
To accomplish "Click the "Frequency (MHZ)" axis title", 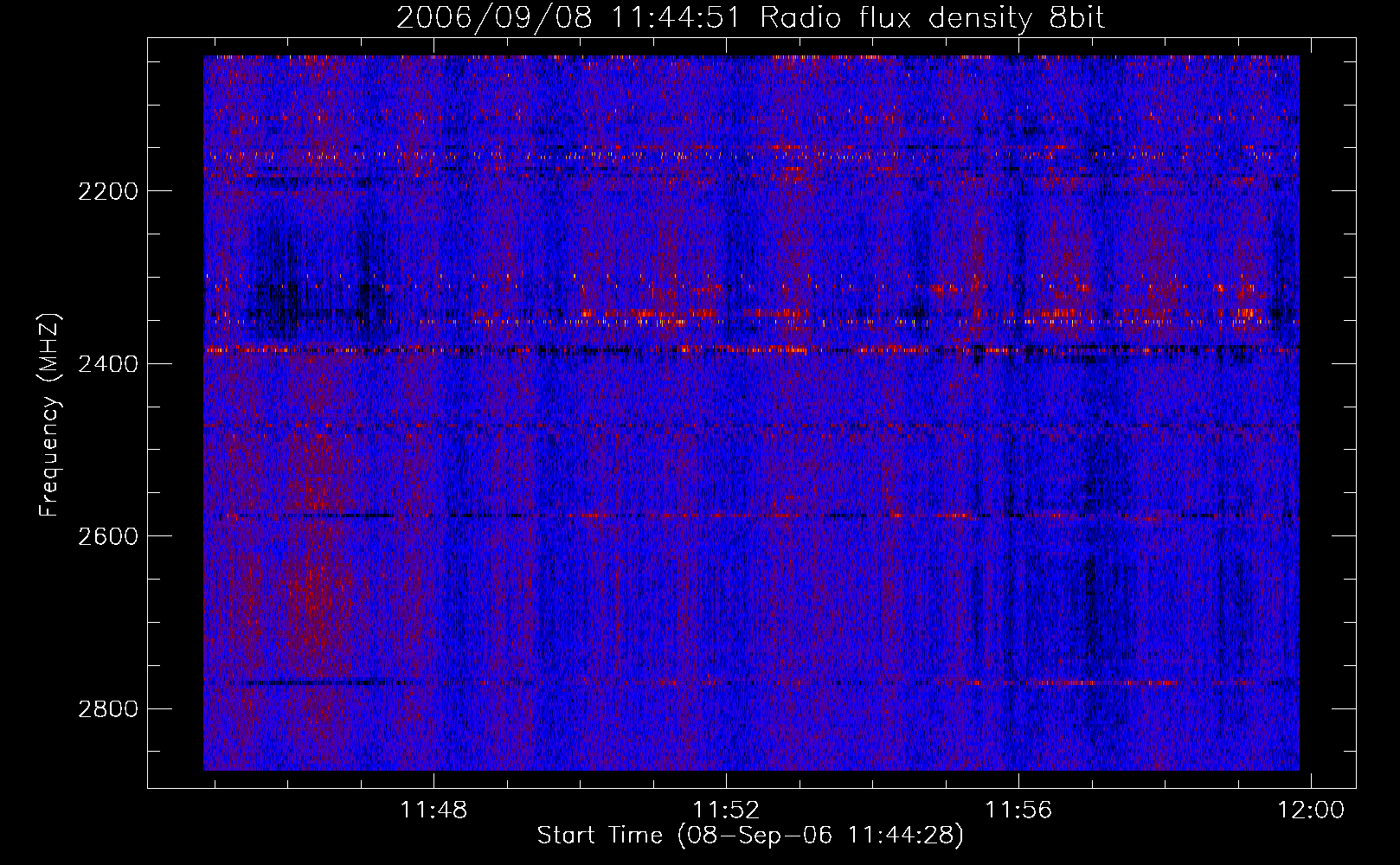I will (x=50, y=415).
